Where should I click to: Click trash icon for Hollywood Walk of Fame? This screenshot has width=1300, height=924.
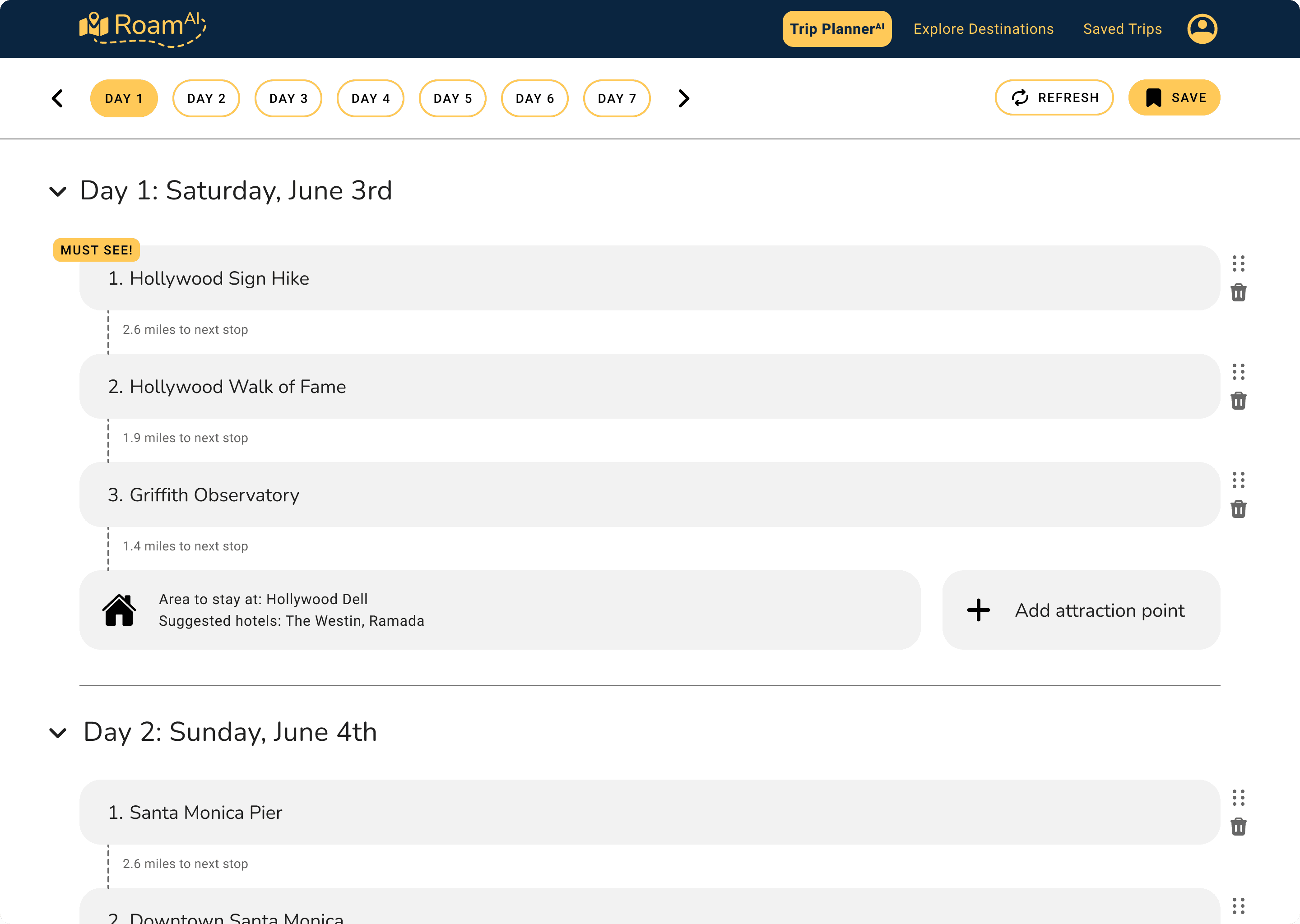[1238, 401]
